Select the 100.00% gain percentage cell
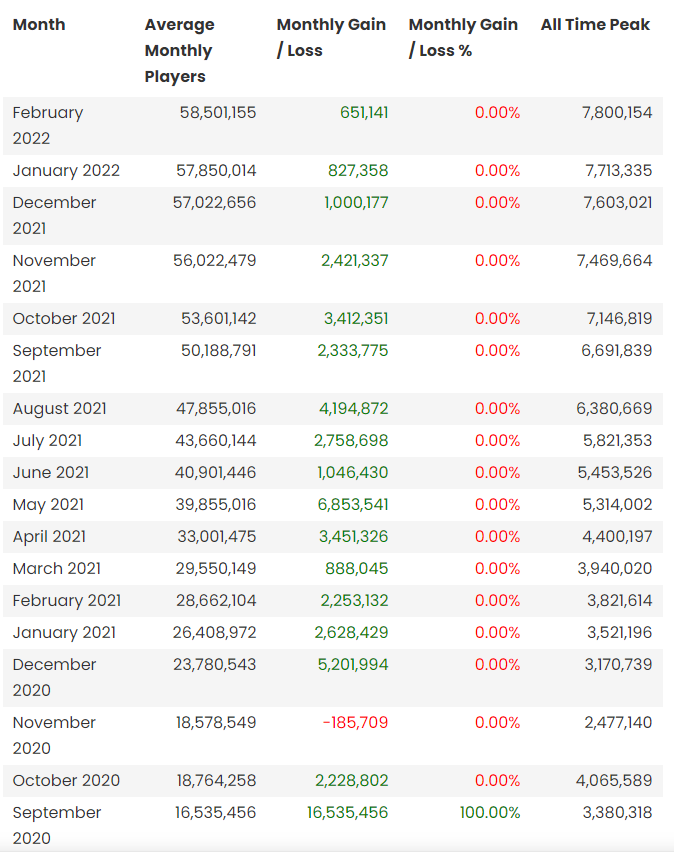 click(490, 813)
